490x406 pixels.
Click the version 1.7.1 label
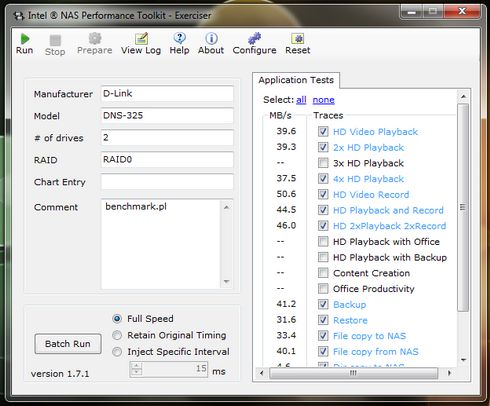[60, 374]
